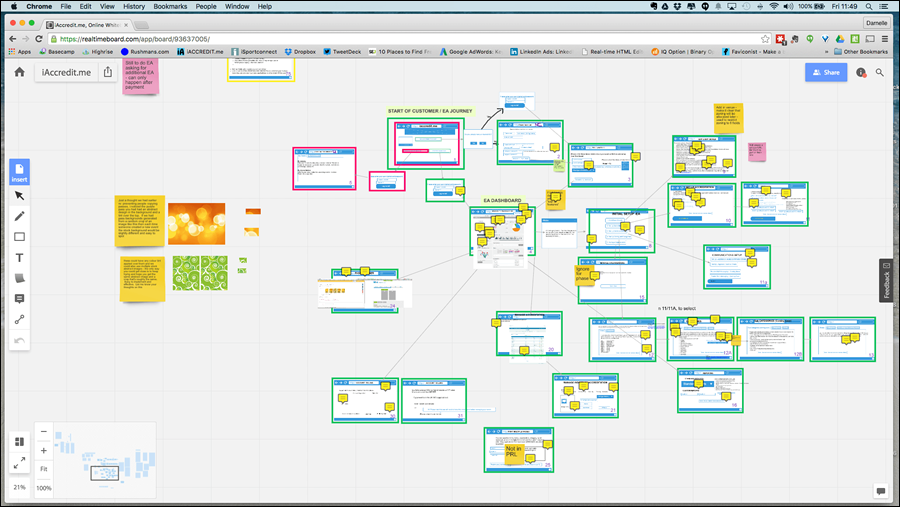
Task: Click the Wi-Fi status icon
Action: pos(774,6)
